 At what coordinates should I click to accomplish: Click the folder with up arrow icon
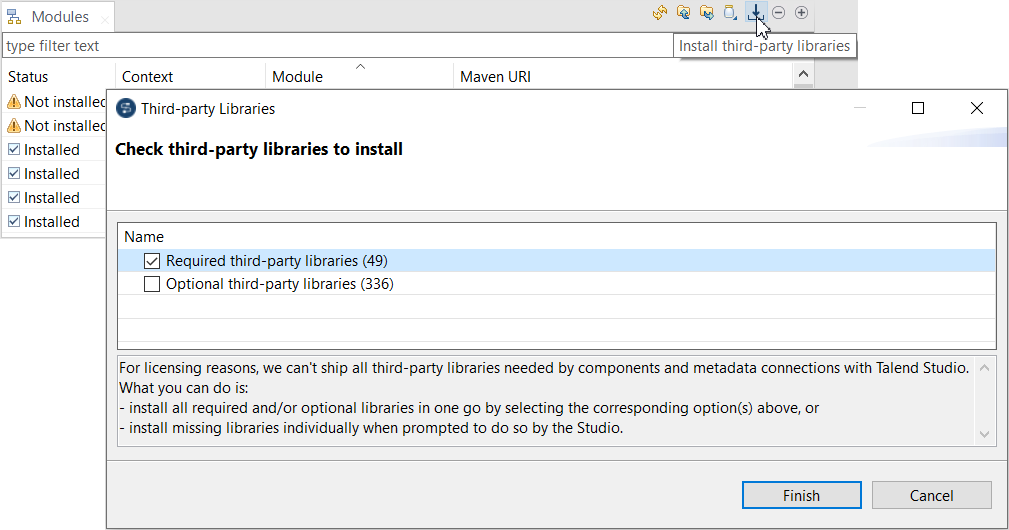click(x=684, y=13)
